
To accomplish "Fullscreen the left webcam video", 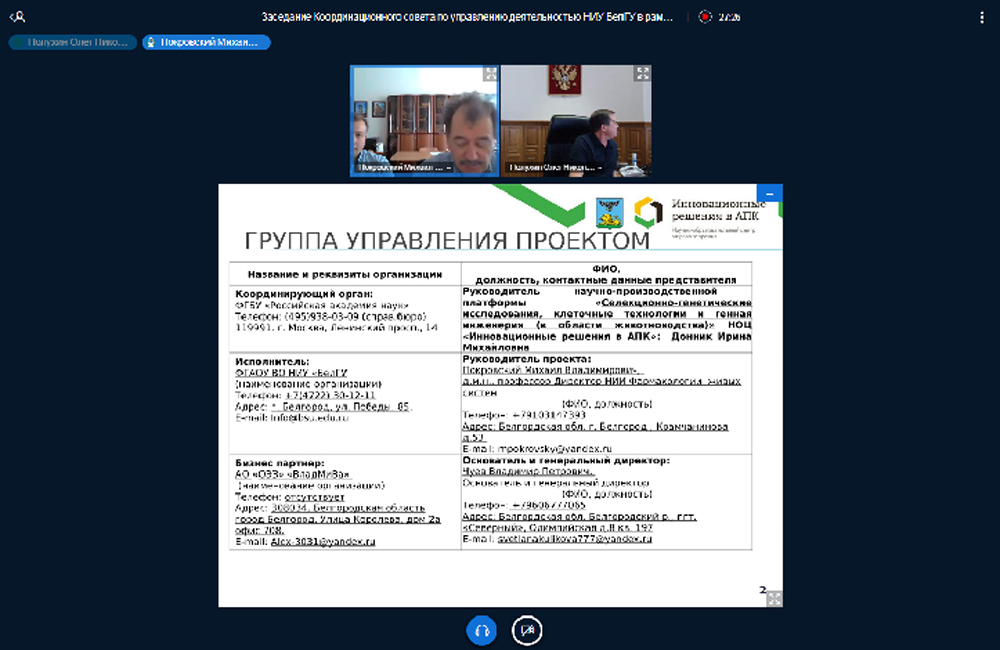I will [x=490, y=74].
